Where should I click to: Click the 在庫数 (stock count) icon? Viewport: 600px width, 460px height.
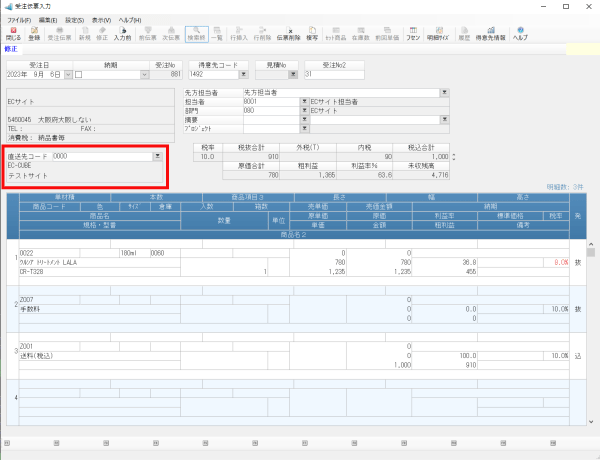click(x=360, y=34)
